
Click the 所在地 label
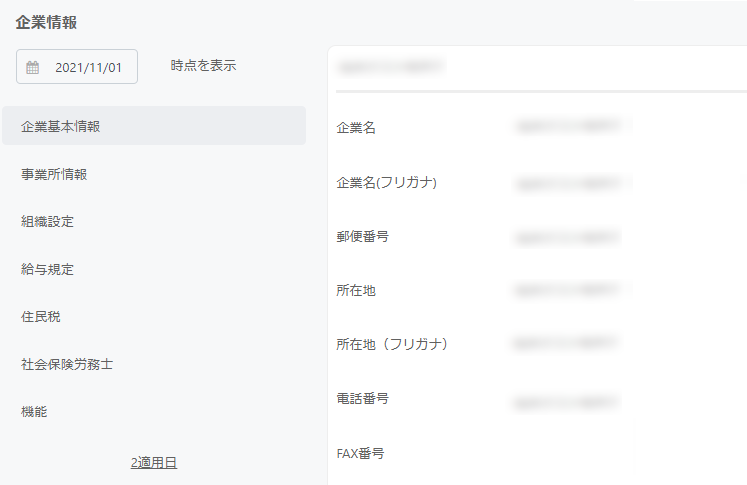[x=356, y=290]
